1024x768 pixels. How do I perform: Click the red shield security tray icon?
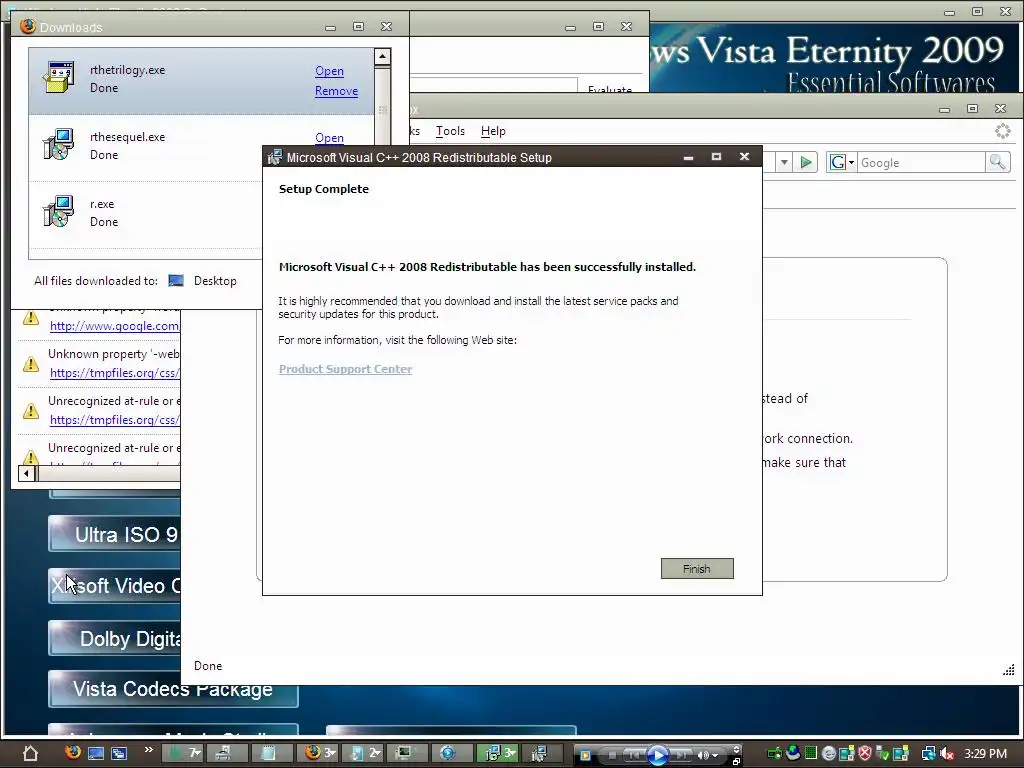tap(865, 753)
